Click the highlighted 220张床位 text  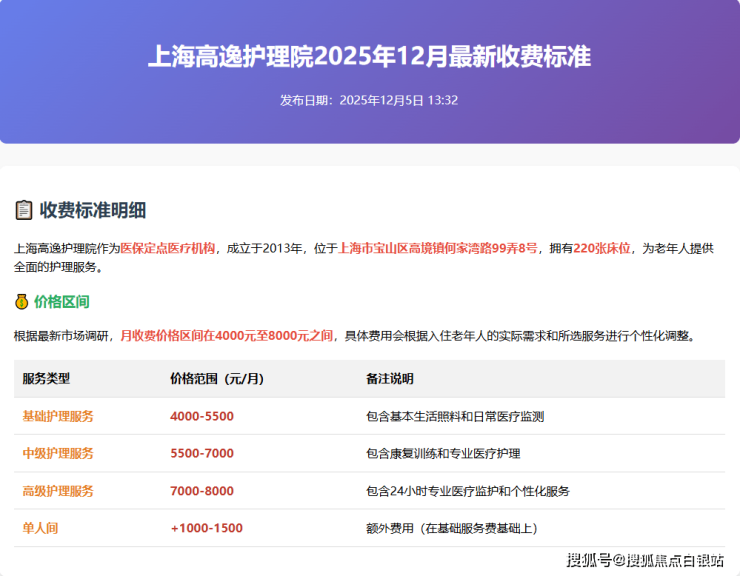coord(602,248)
